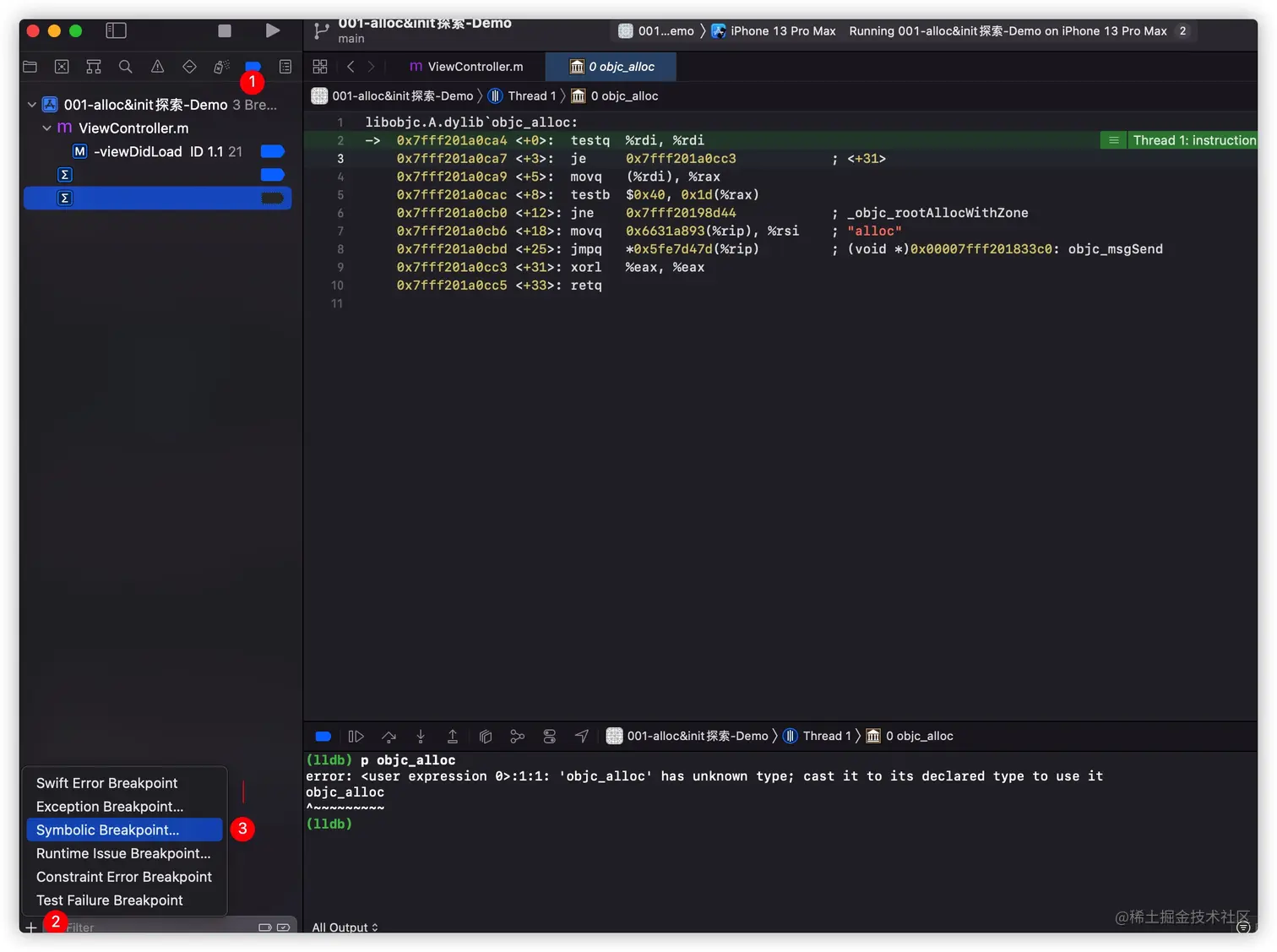This screenshot has height=952, width=1277.
Task: Choose Runtime Issue Breakpoint...
Action: (x=125, y=854)
